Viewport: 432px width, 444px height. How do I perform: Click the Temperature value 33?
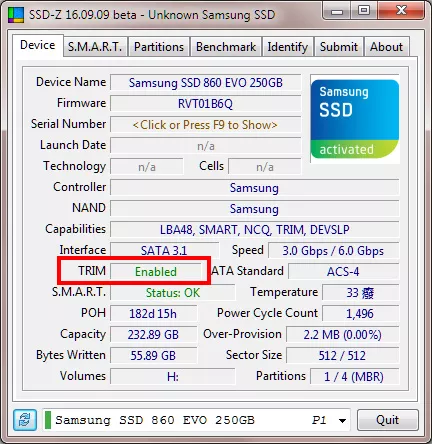pos(360,293)
